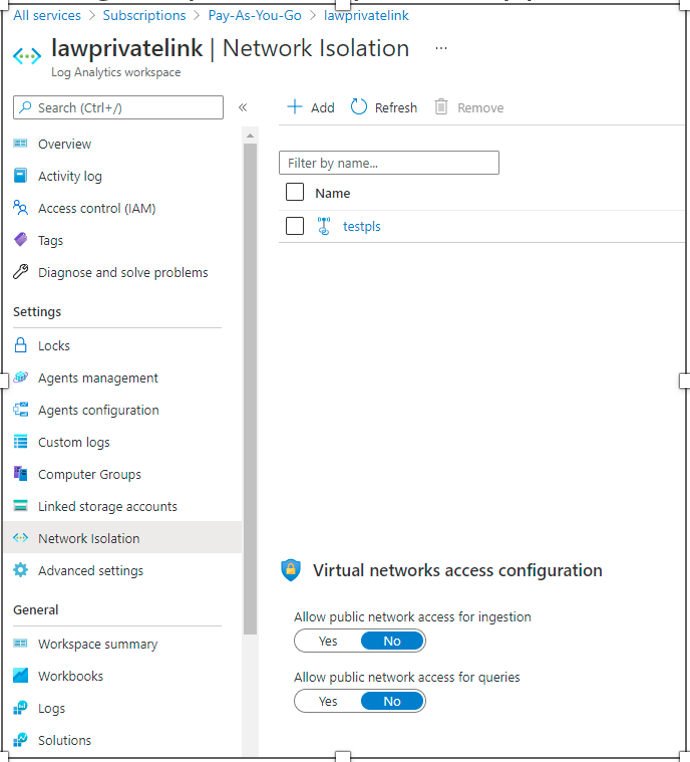Screen dimensions: 690x762
Task: Select Agents configuration
Action: [99, 410]
